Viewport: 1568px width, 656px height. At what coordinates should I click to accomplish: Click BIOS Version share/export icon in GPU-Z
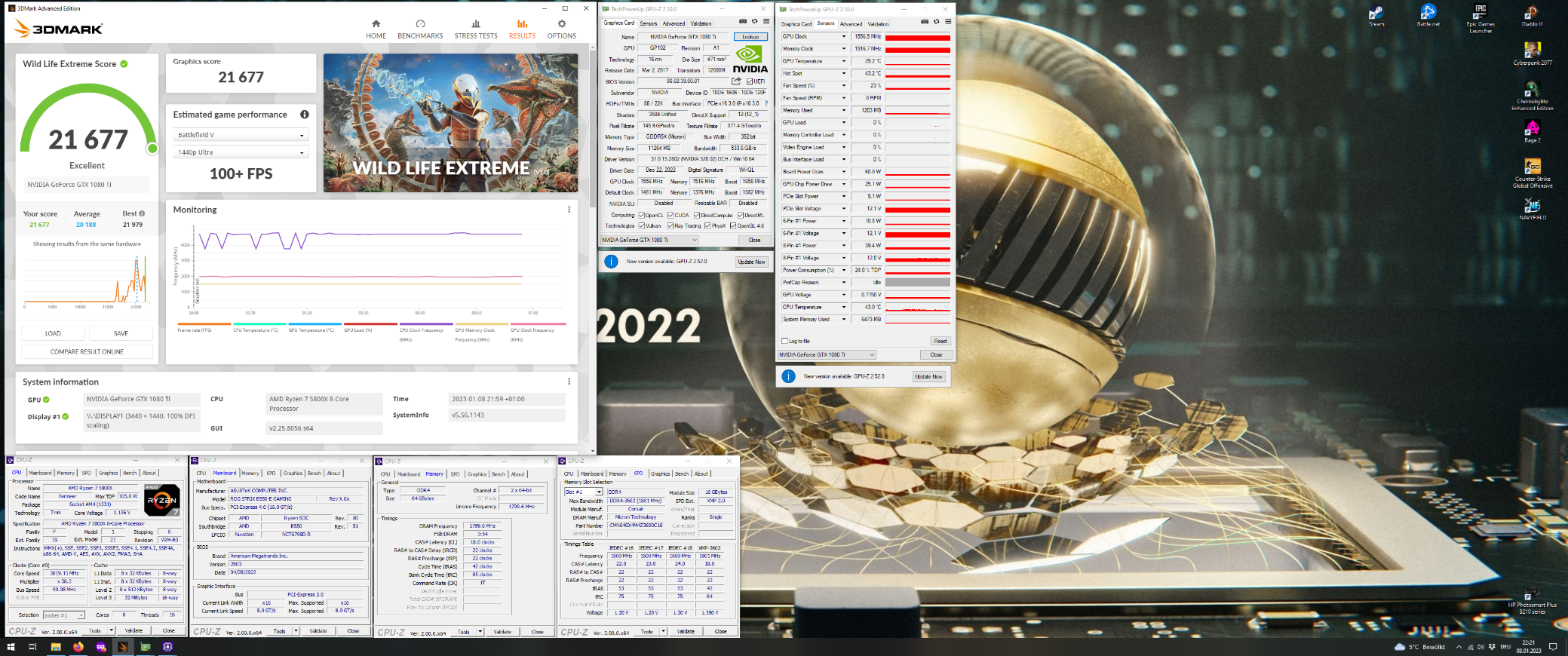pyautogui.click(x=736, y=81)
